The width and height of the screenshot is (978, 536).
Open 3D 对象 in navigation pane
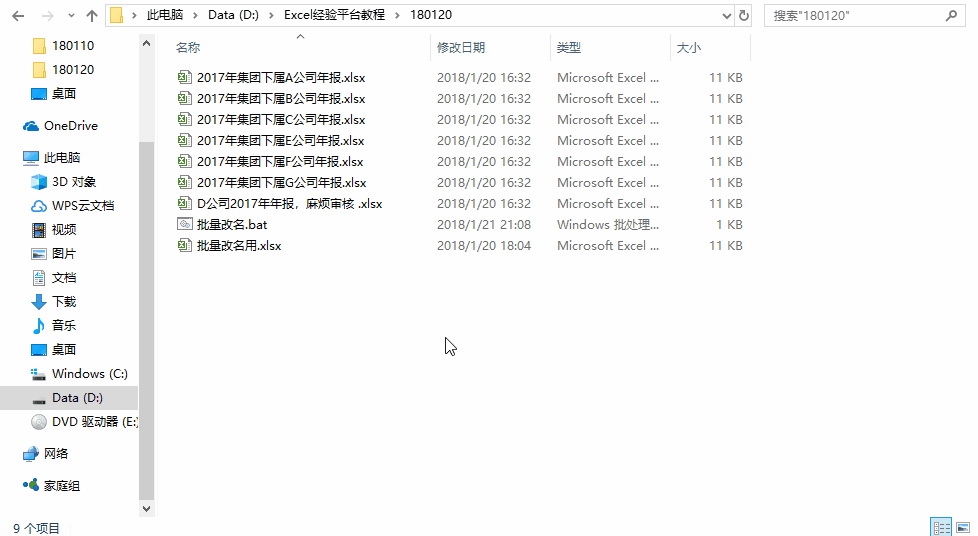(x=74, y=182)
